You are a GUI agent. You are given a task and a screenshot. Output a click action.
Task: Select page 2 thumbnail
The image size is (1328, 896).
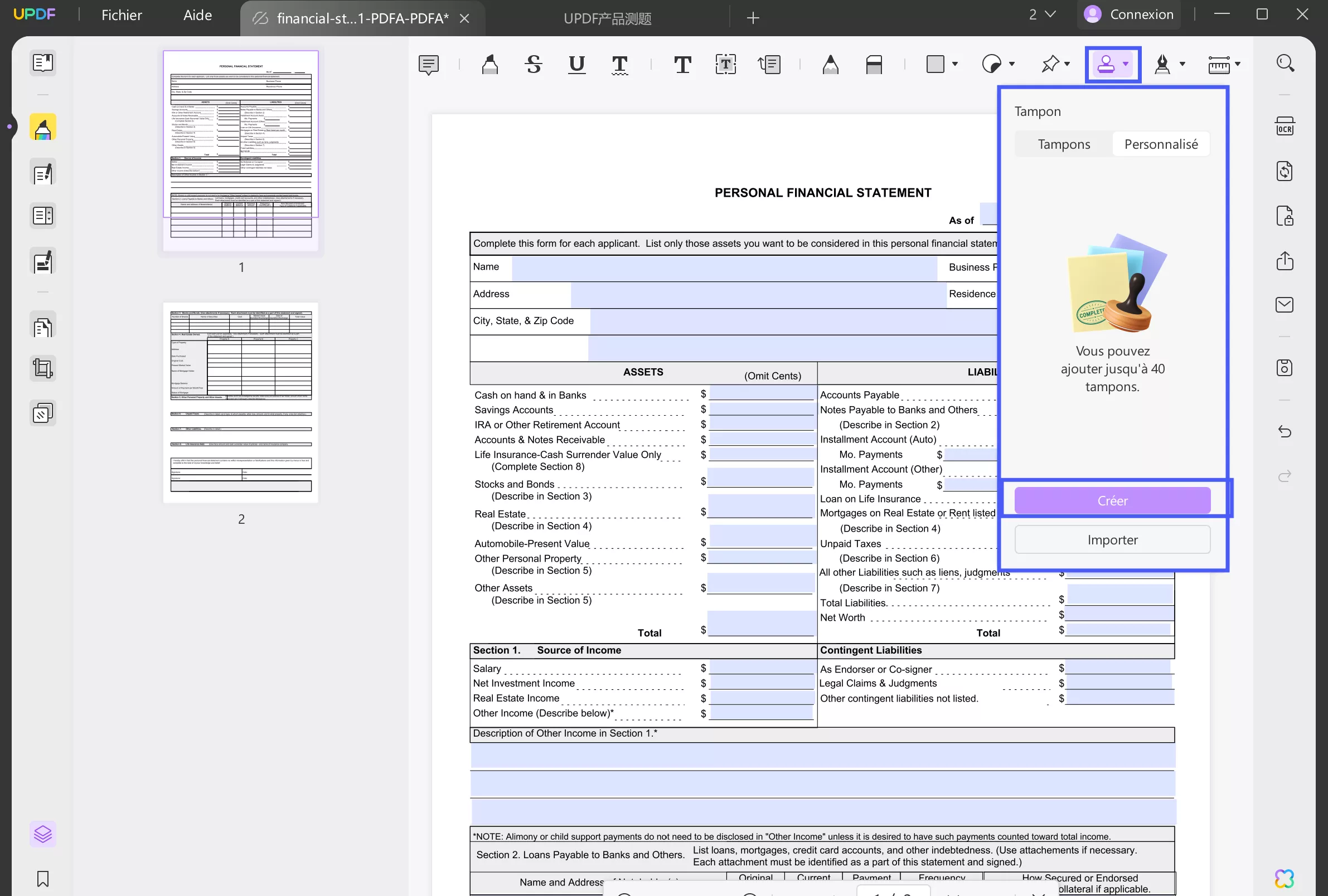(x=241, y=403)
